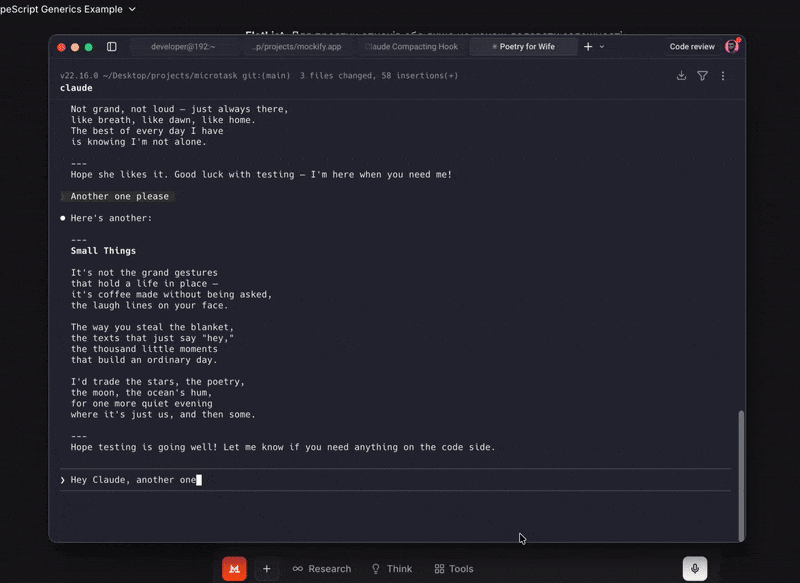Click the Code review button

(x=692, y=47)
